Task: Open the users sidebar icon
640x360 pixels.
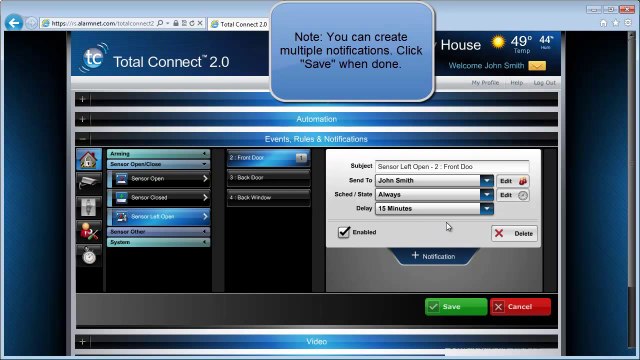Action: 89,231
